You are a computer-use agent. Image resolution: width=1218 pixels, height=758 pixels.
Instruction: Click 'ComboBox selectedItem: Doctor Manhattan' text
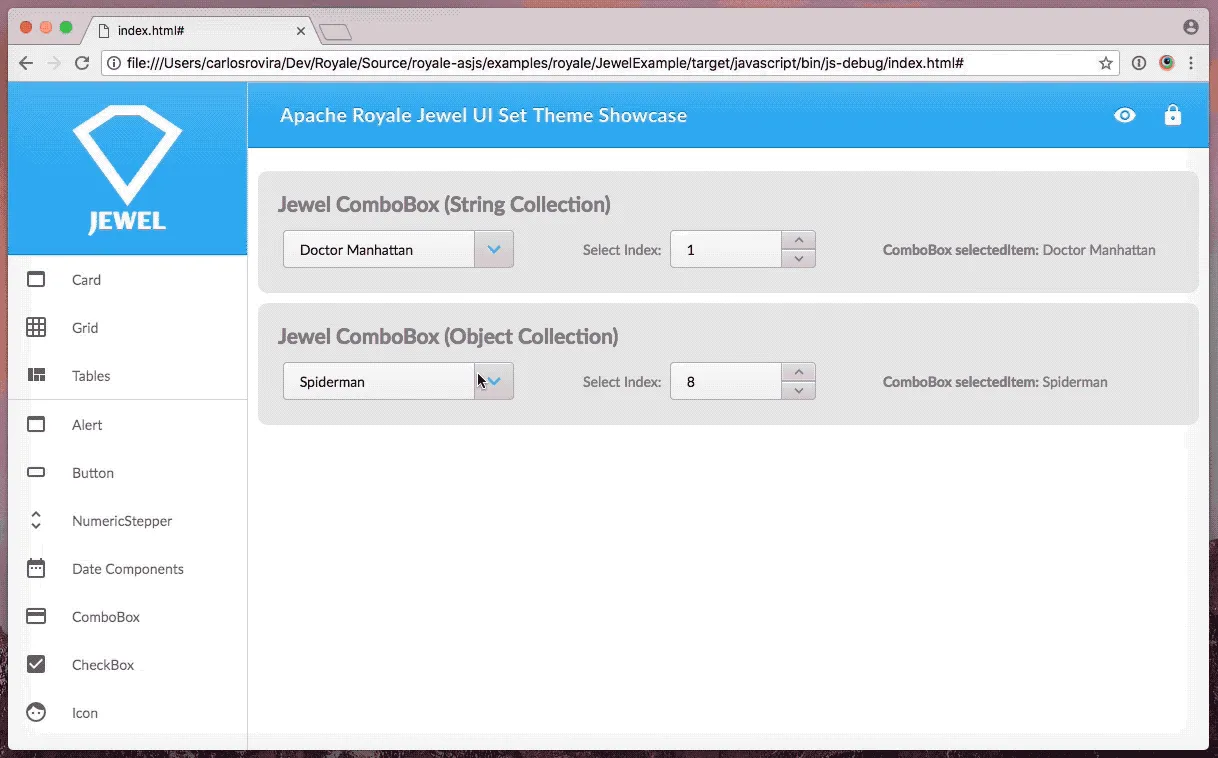pyautogui.click(x=1019, y=250)
